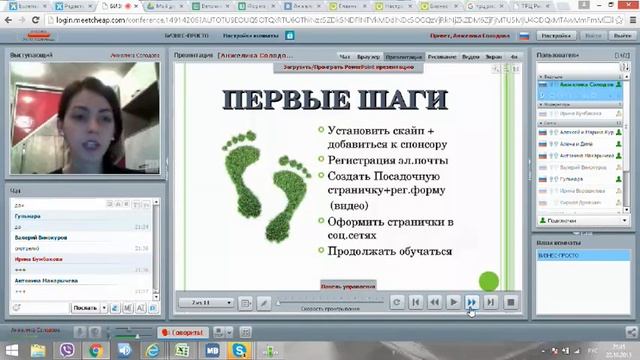The image size is (640, 360).
Task: Click the layout grid icon in bottom bar
Action: [245, 332]
